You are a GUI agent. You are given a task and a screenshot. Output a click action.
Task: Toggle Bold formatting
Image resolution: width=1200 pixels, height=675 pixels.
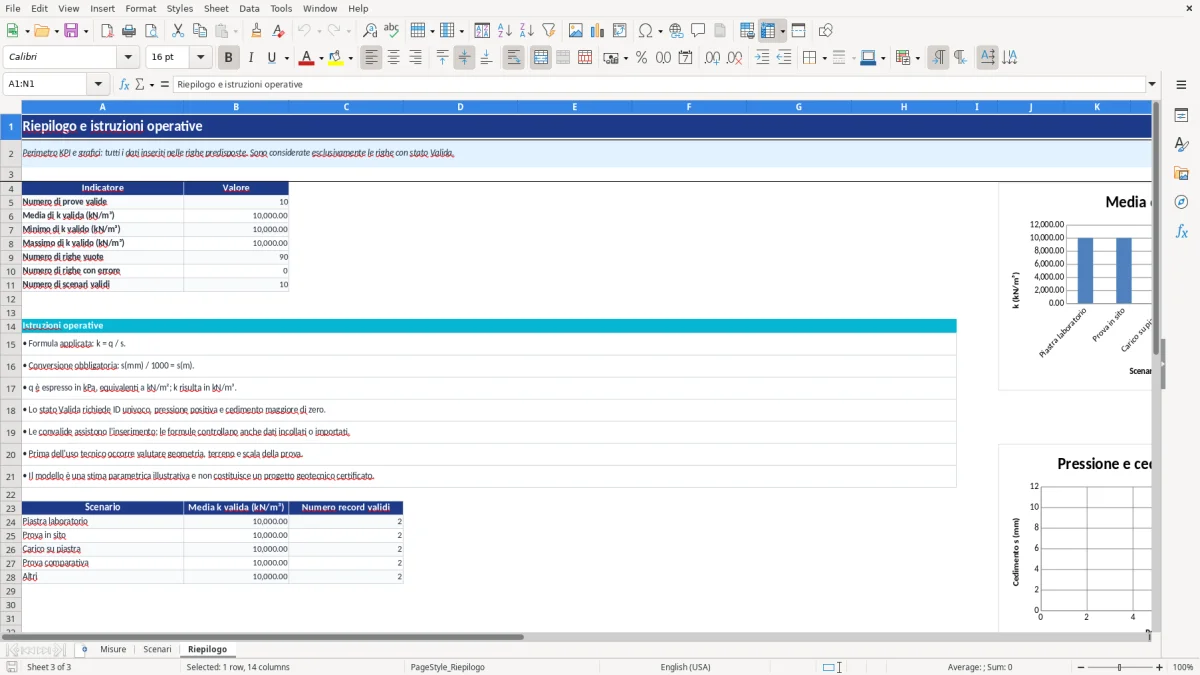(228, 58)
